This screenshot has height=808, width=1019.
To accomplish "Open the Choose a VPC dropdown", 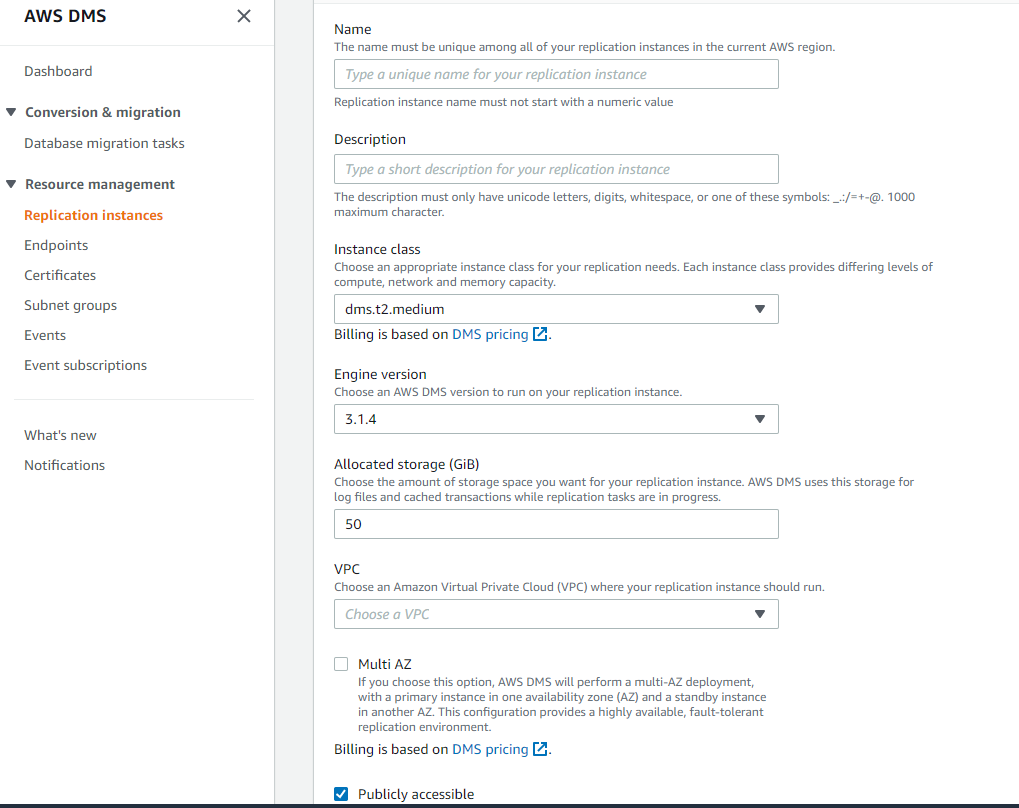I will (556, 614).
